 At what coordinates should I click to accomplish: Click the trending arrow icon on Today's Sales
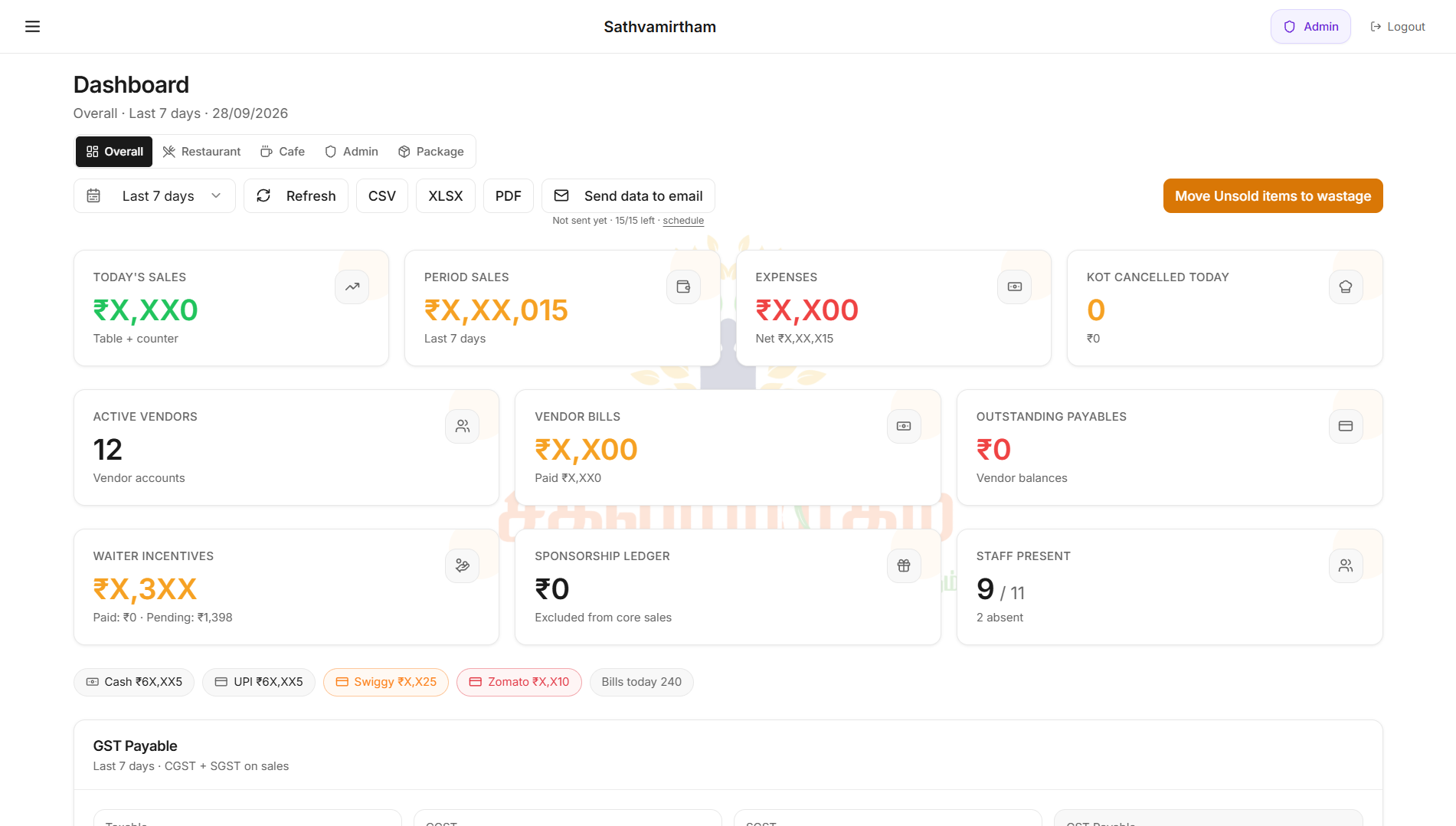click(x=352, y=287)
